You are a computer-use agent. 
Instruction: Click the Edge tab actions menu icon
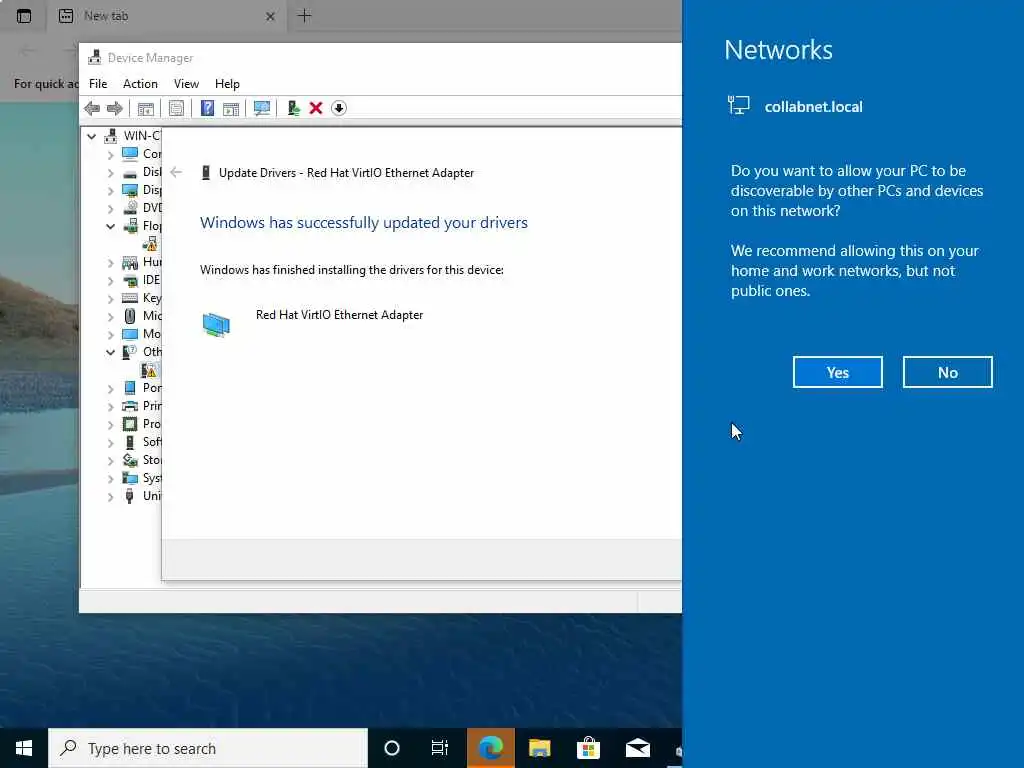click(24, 16)
